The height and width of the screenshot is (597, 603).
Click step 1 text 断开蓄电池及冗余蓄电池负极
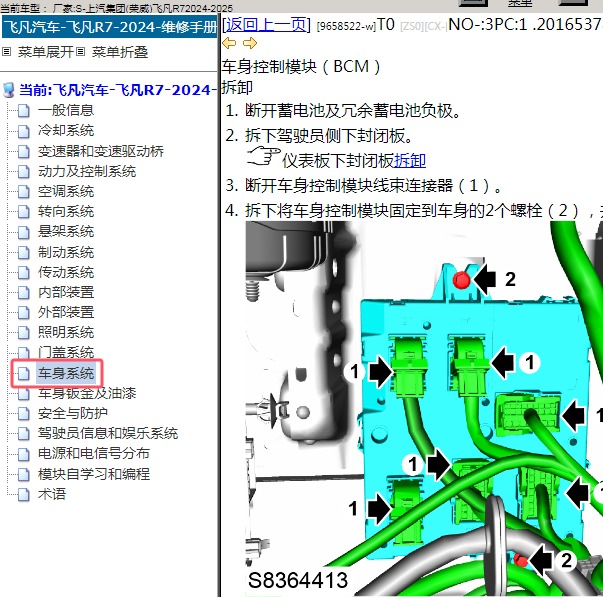352,111
